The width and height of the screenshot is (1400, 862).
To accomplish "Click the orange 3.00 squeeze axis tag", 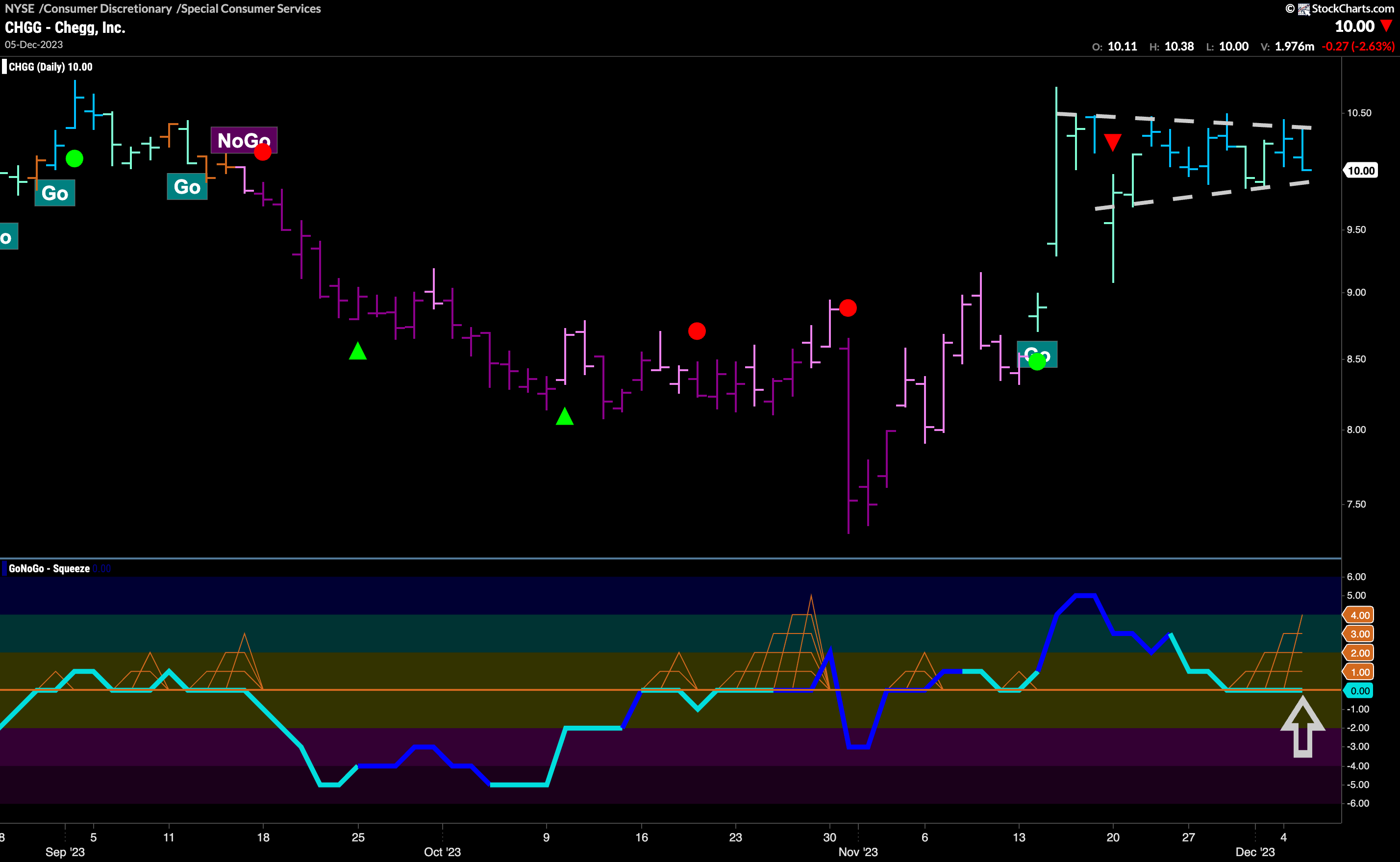I will point(1358,634).
